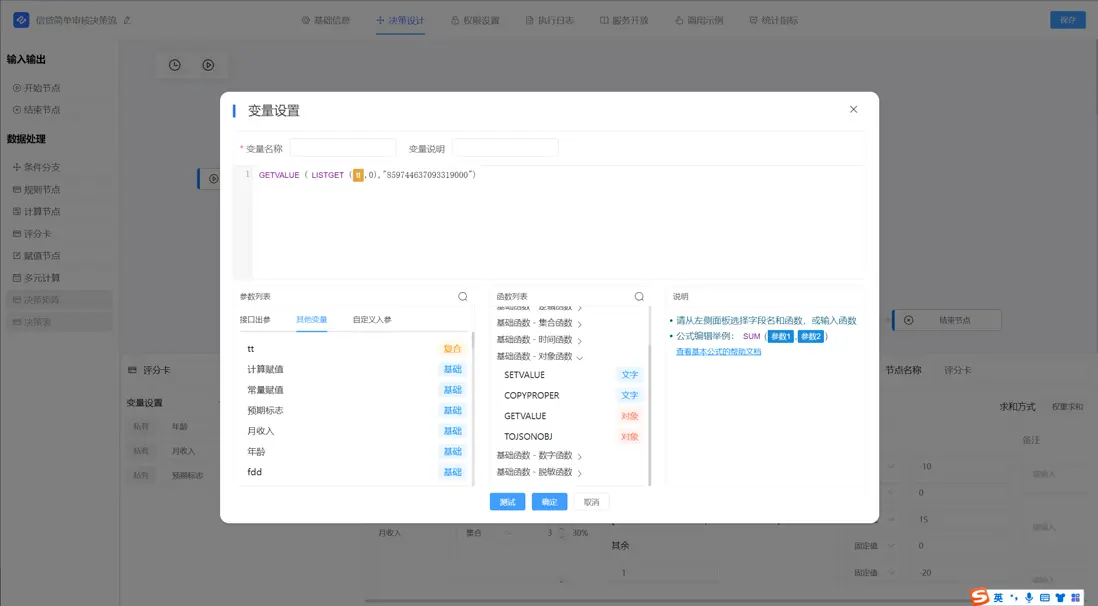Select the fdd variable
This screenshot has width=1098, height=606.
point(355,471)
